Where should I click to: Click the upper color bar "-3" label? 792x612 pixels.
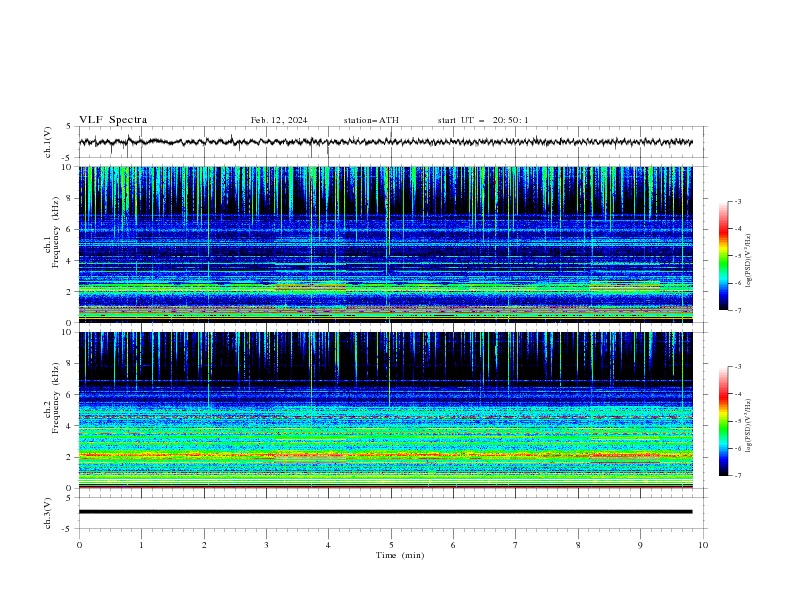coord(737,201)
